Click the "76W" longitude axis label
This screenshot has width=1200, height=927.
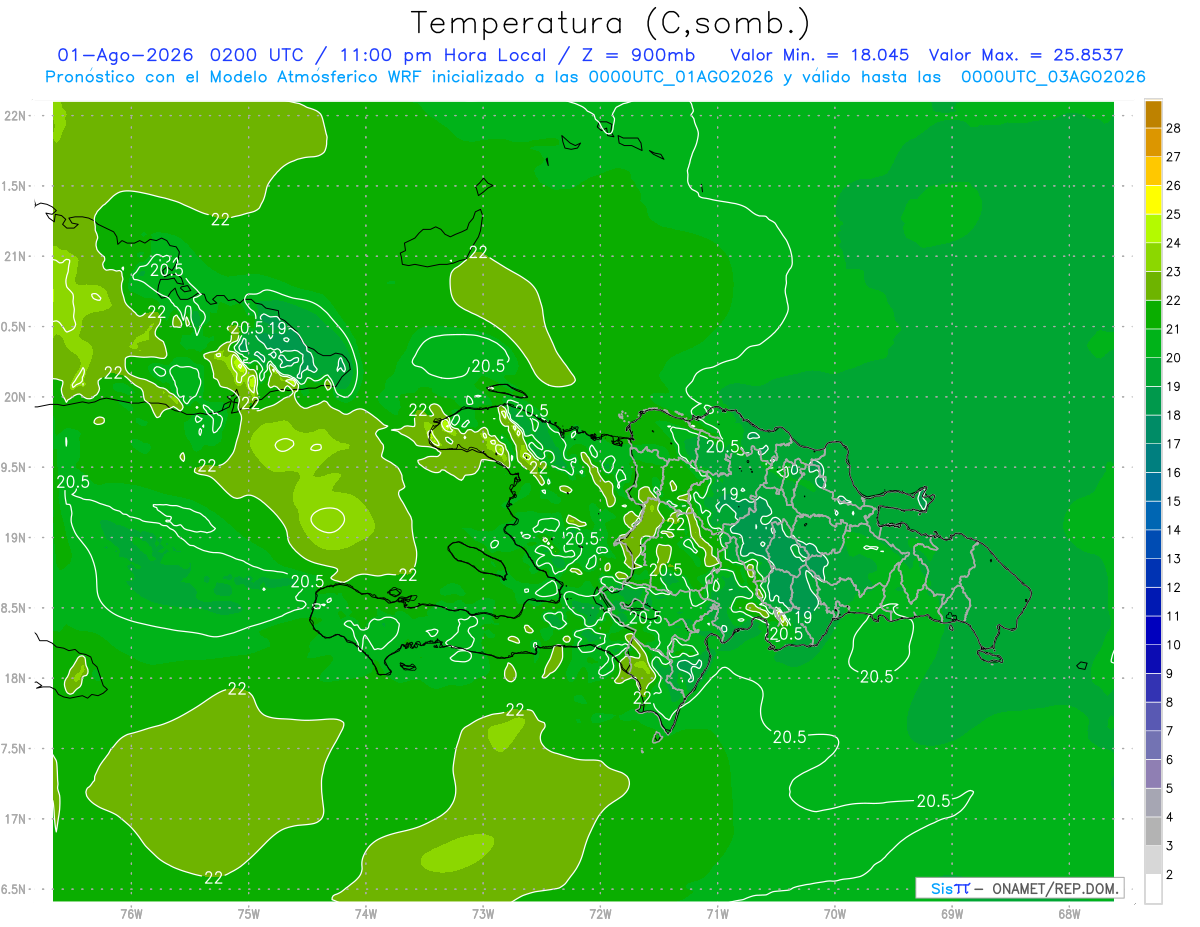(x=131, y=913)
